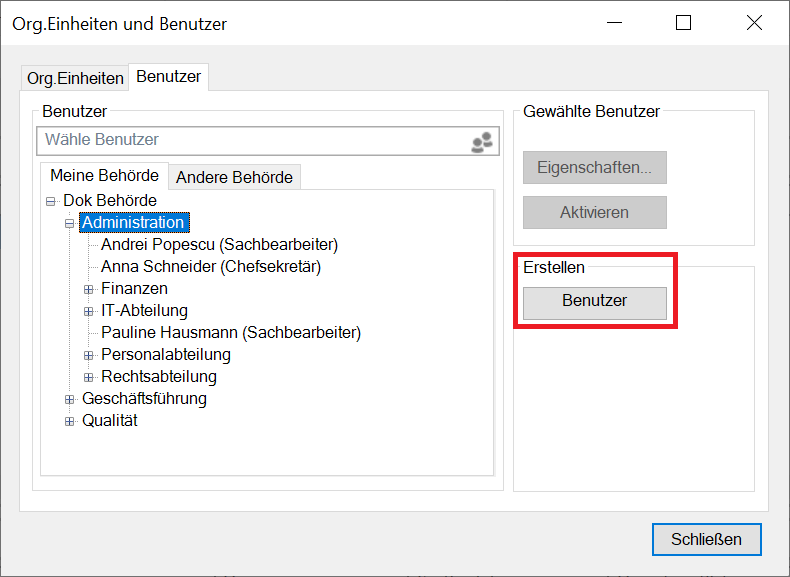Collapse the Administration tree node
Screen dimensions: 790x577
(x=70, y=223)
